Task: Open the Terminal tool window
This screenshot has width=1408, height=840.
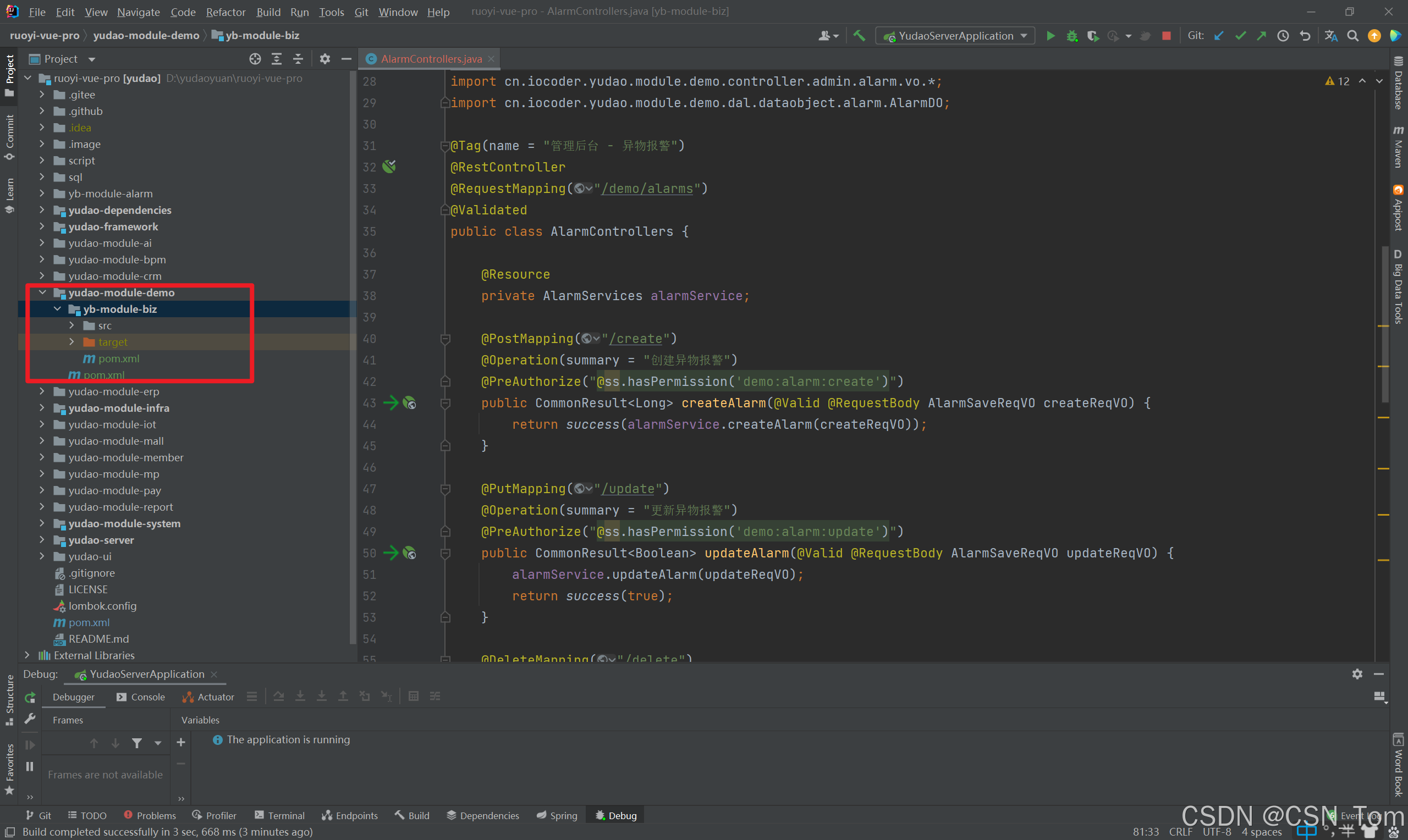Action: click(280, 816)
